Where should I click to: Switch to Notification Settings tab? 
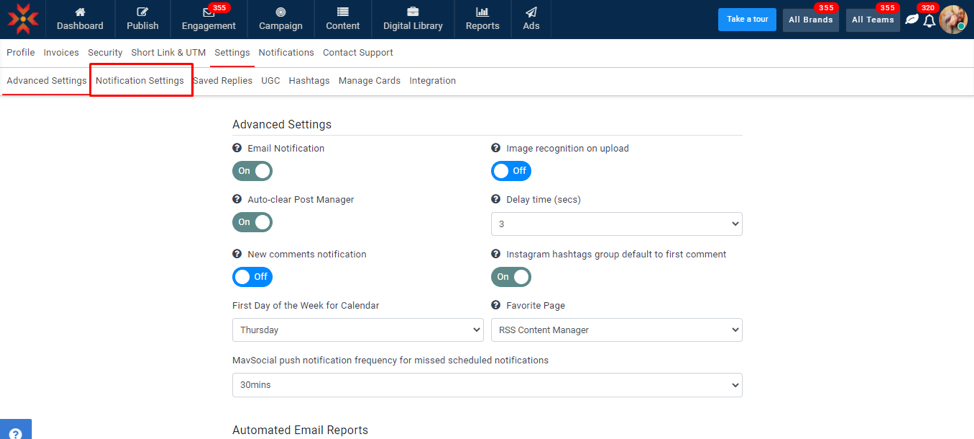[x=140, y=81]
